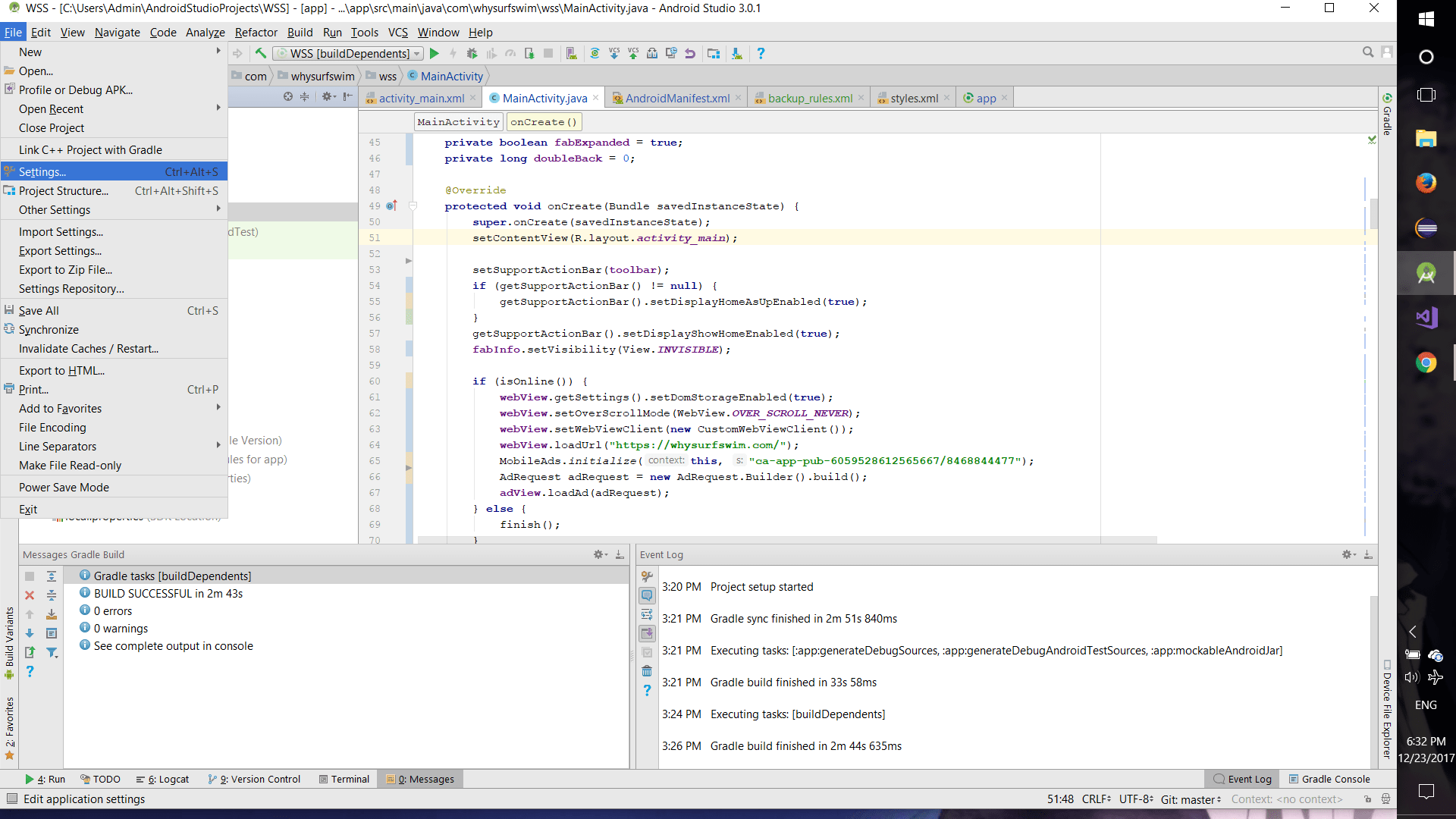Collapse onCreate with the gutter fold arrow
The width and height of the screenshot is (1456, 819).
(413, 206)
